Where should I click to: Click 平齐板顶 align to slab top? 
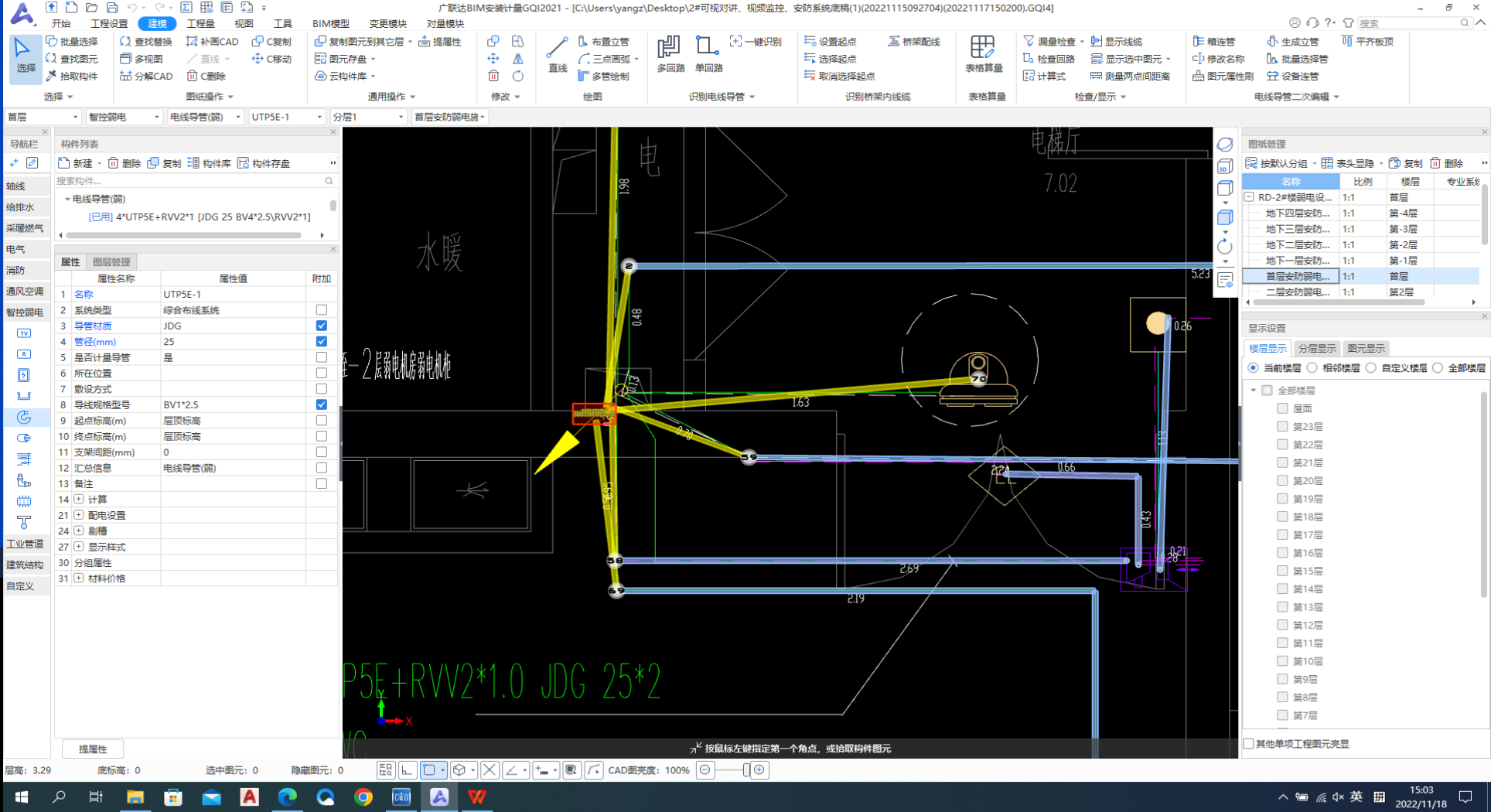[x=1368, y=42]
